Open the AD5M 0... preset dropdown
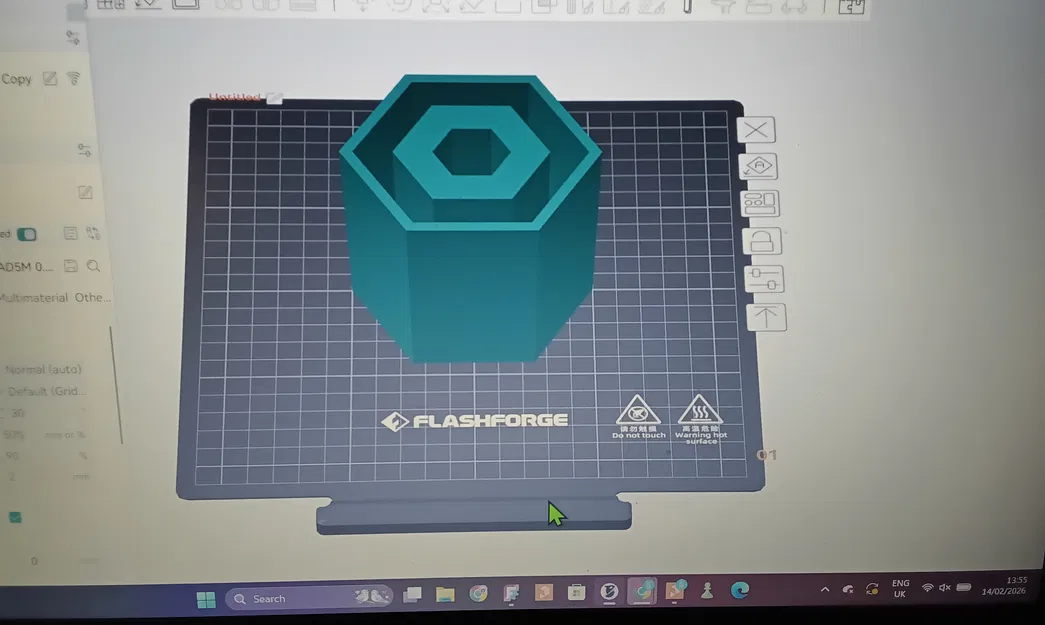This screenshot has width=1045, height=625. coord(27,267)
